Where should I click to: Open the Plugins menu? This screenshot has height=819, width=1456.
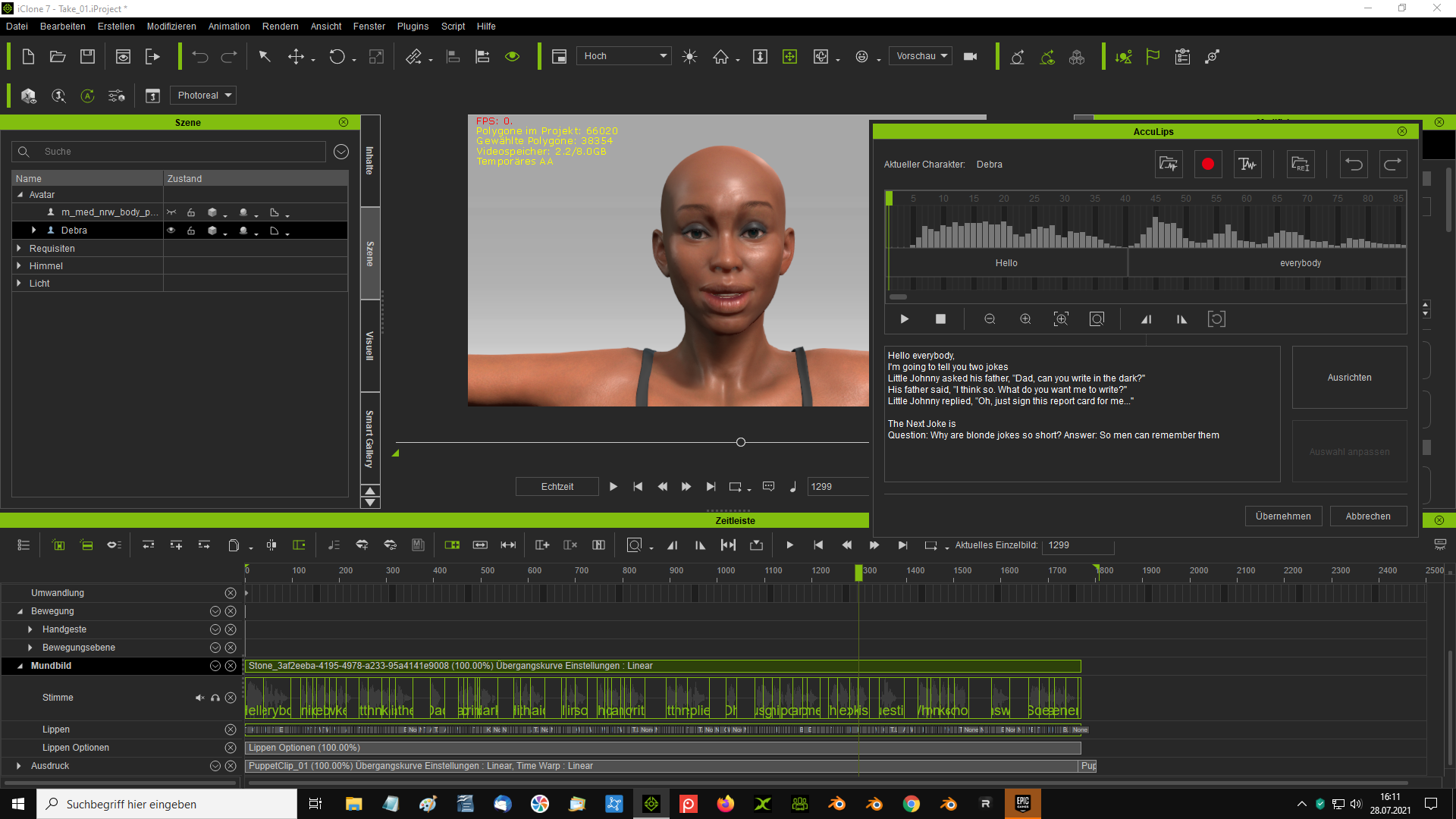[x=413, y=27]
